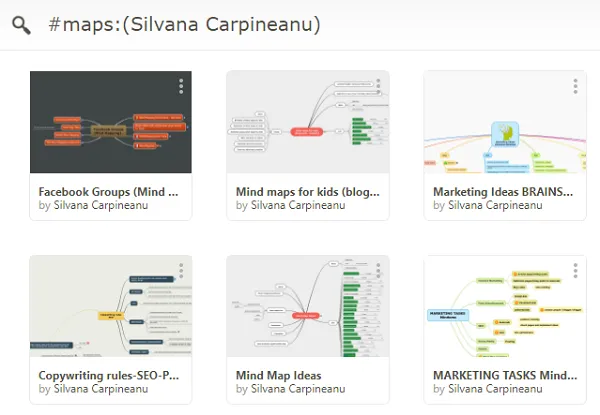Open the Copywriting rules-SEO map thumbnail
Screen dimensions: 600x415
pyautogui.click(x=111, y=306)
